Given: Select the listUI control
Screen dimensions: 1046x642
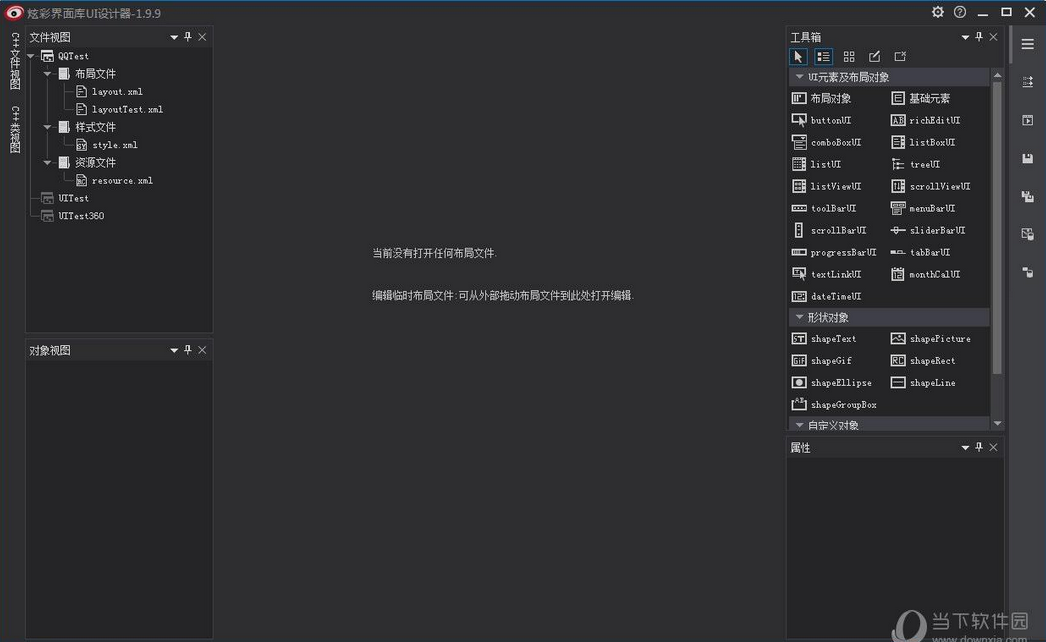Looking at the screenshot, I should pos(817,165).
